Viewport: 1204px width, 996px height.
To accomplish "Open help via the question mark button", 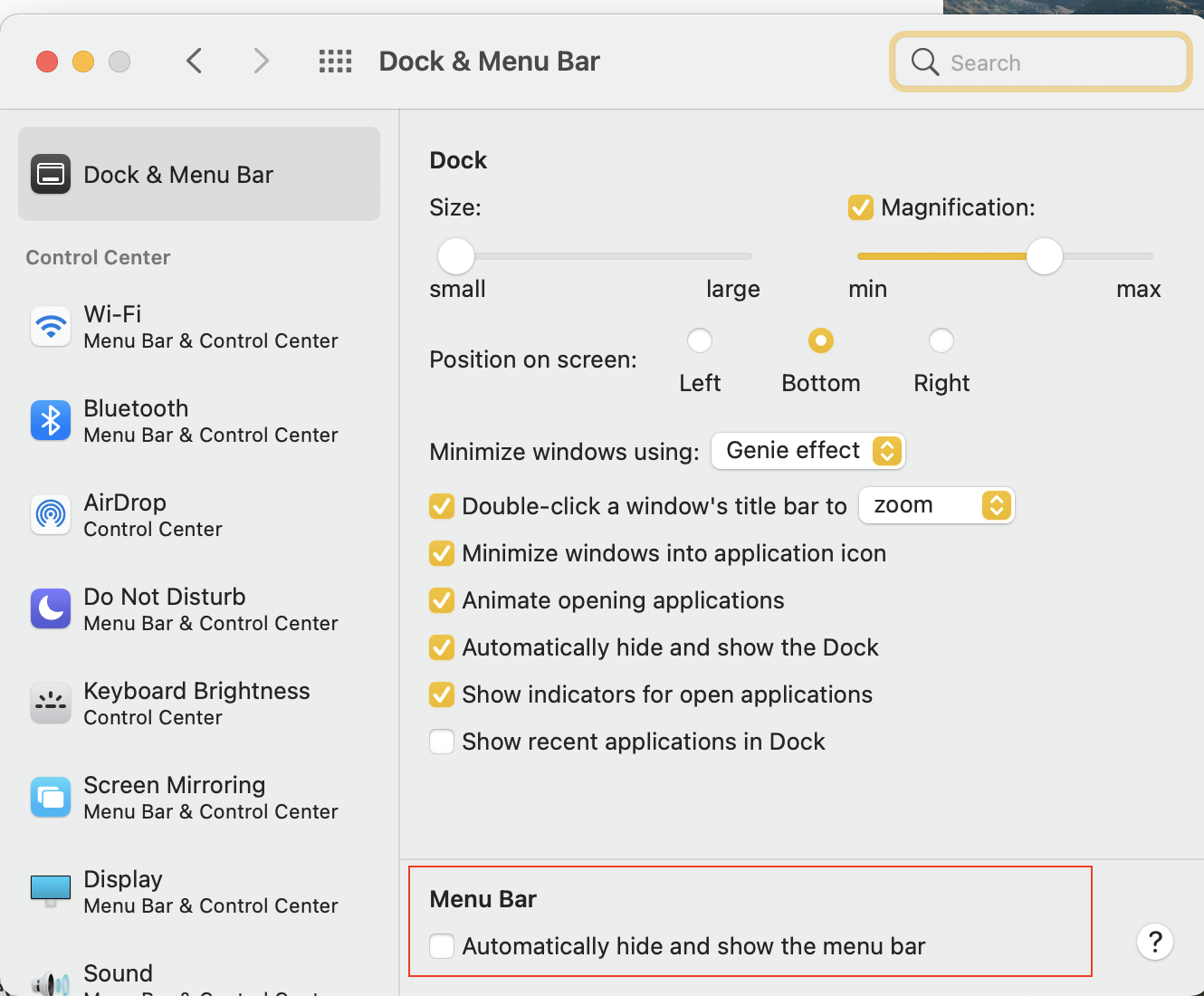I will click(x=1155, y=942).
